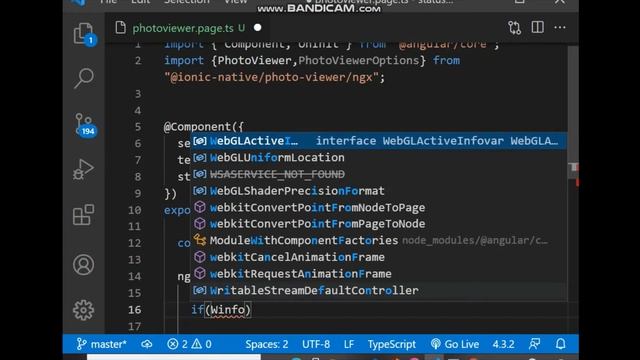Open the Search view icon
The width and height of the screenshot is (640, 360).
click(84, 78)
